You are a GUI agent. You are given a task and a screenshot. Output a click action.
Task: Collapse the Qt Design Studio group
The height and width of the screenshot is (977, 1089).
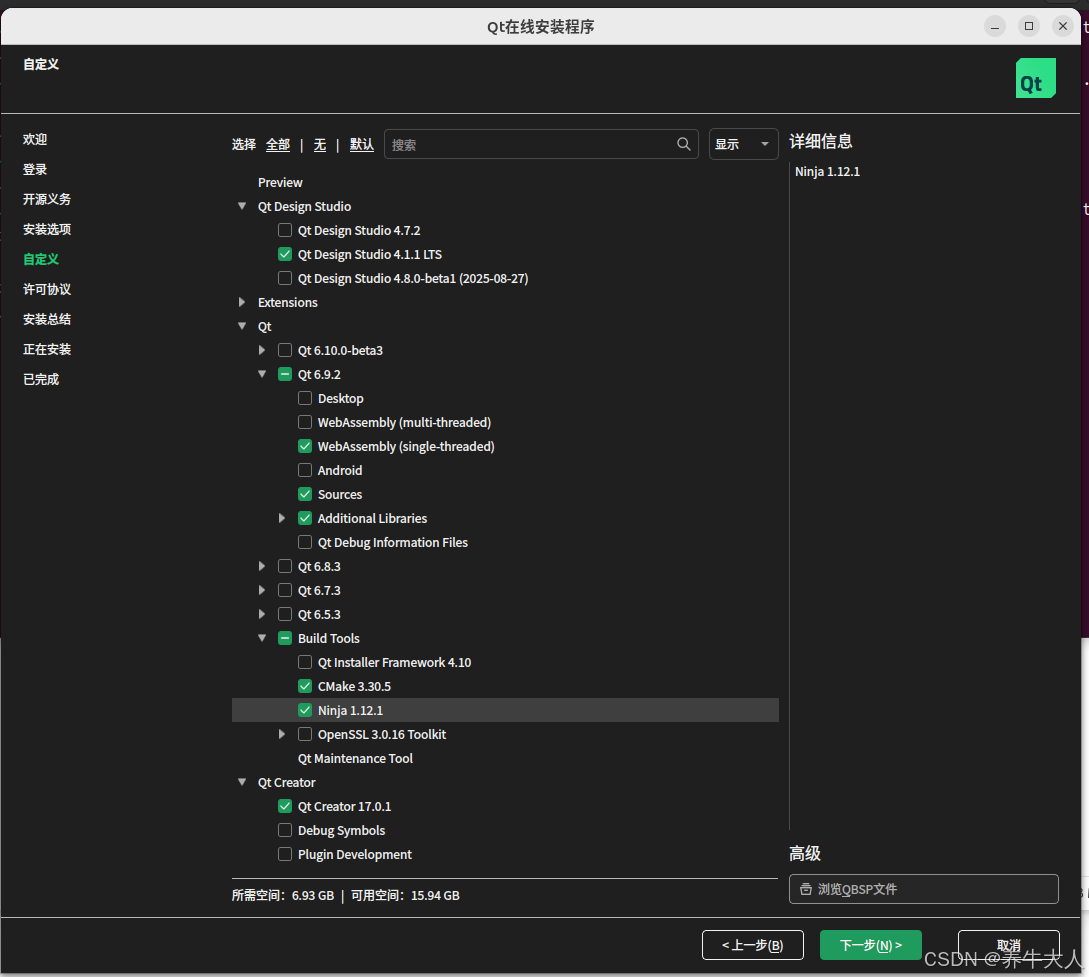point(242,206)
